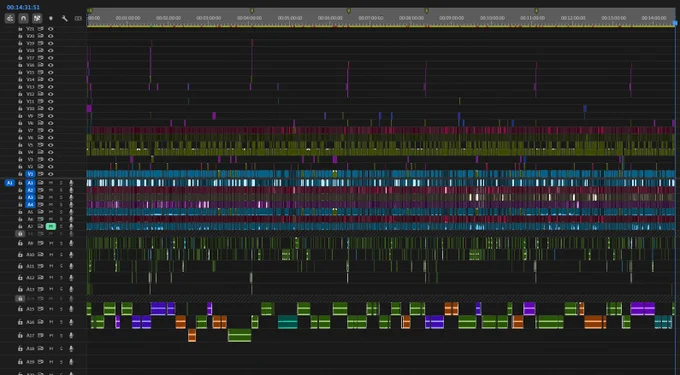Image resolution: width=680 pixels, height=375 pixels.
Task: Toggle A1 track targeting
Action: click(30, 183)
